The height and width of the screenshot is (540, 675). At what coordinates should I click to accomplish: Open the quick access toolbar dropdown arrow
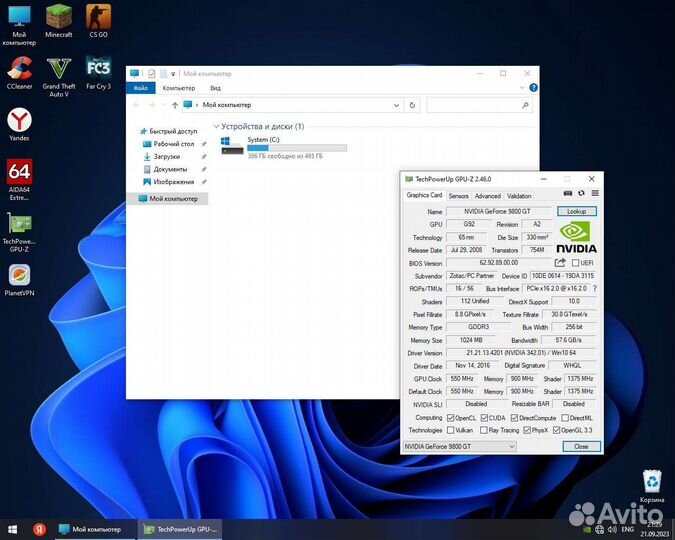(x=173, y=74)
